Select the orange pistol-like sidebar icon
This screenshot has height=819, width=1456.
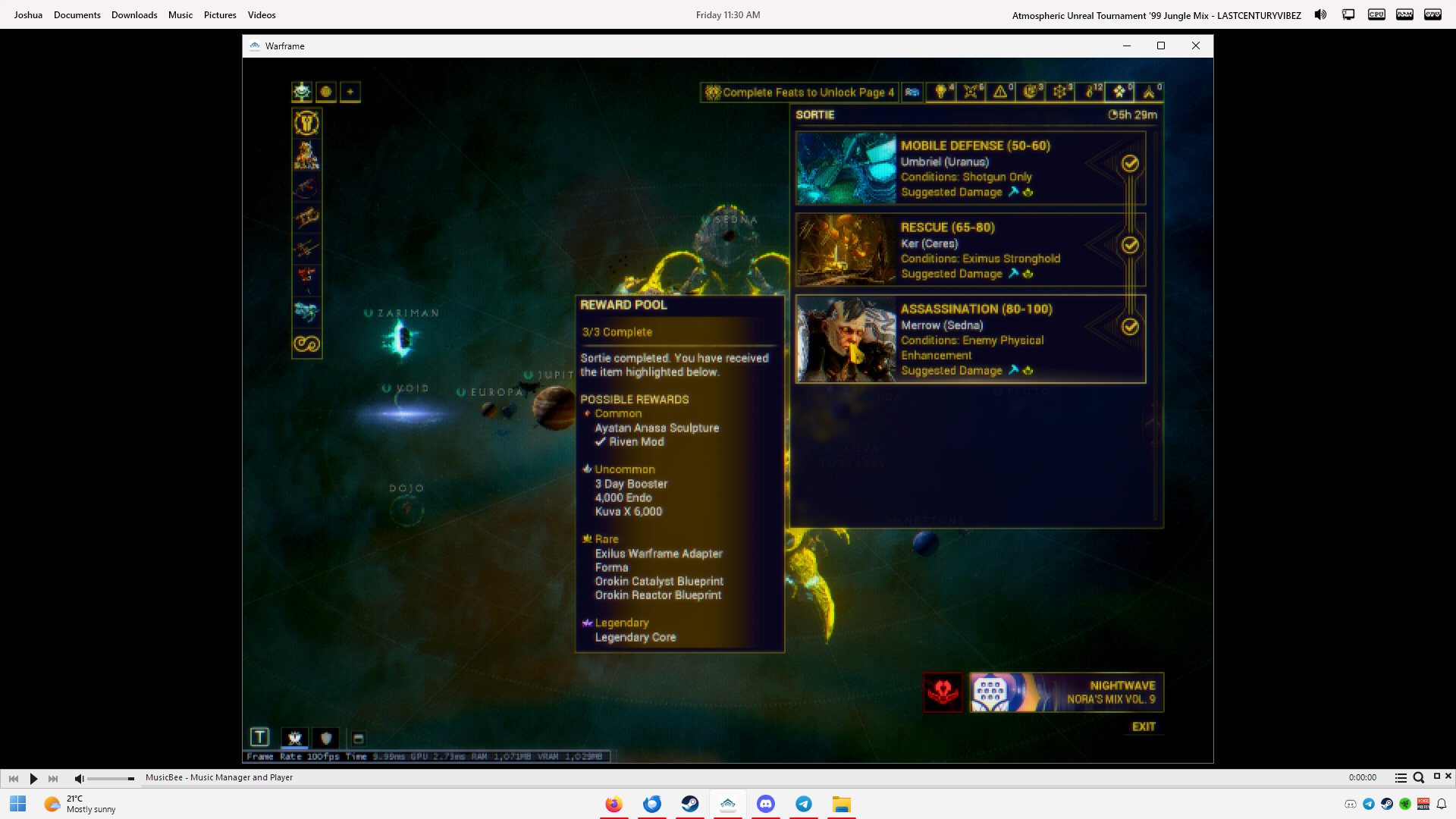tap(306, 218)
